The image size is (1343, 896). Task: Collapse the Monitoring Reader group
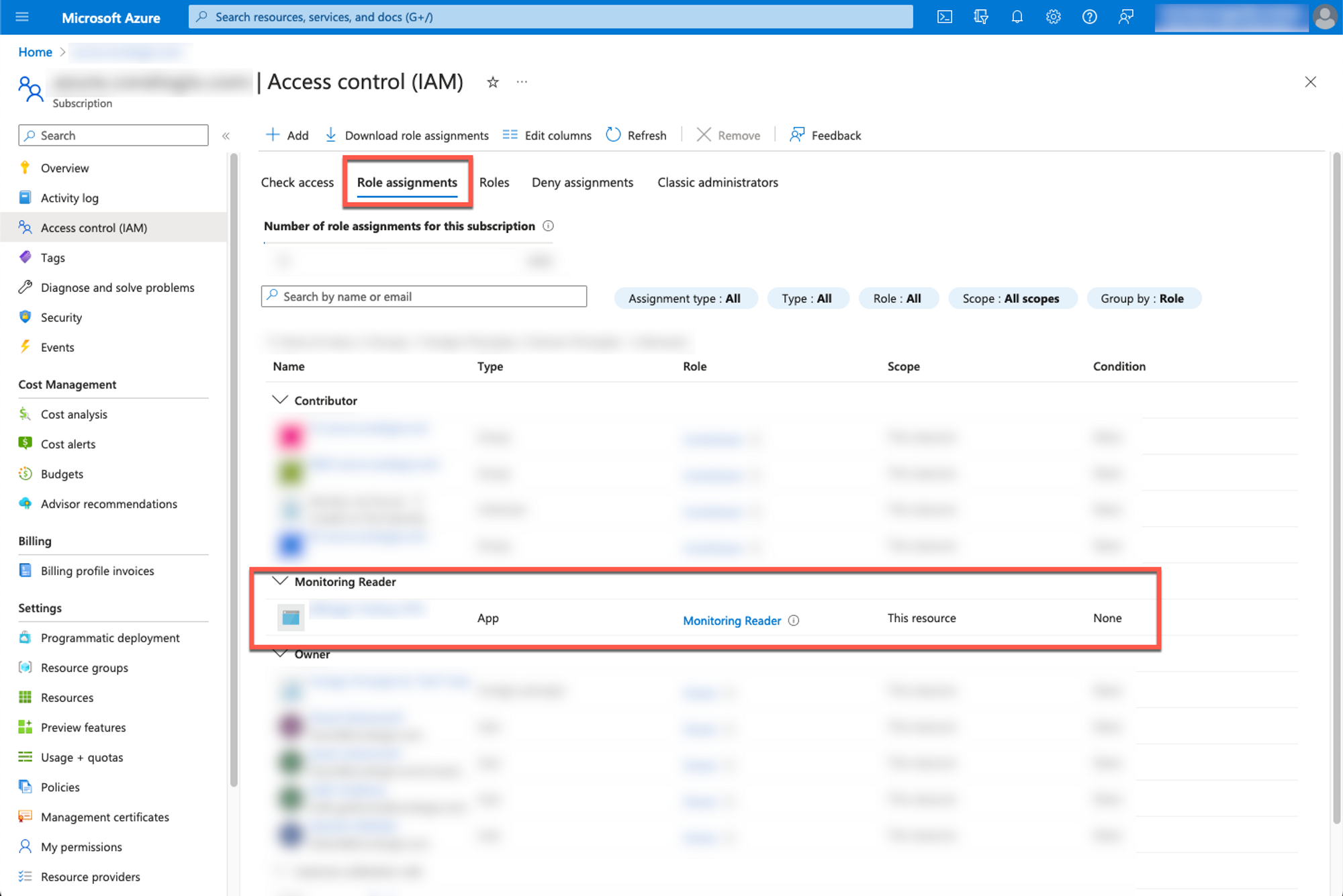click(280, 581)
